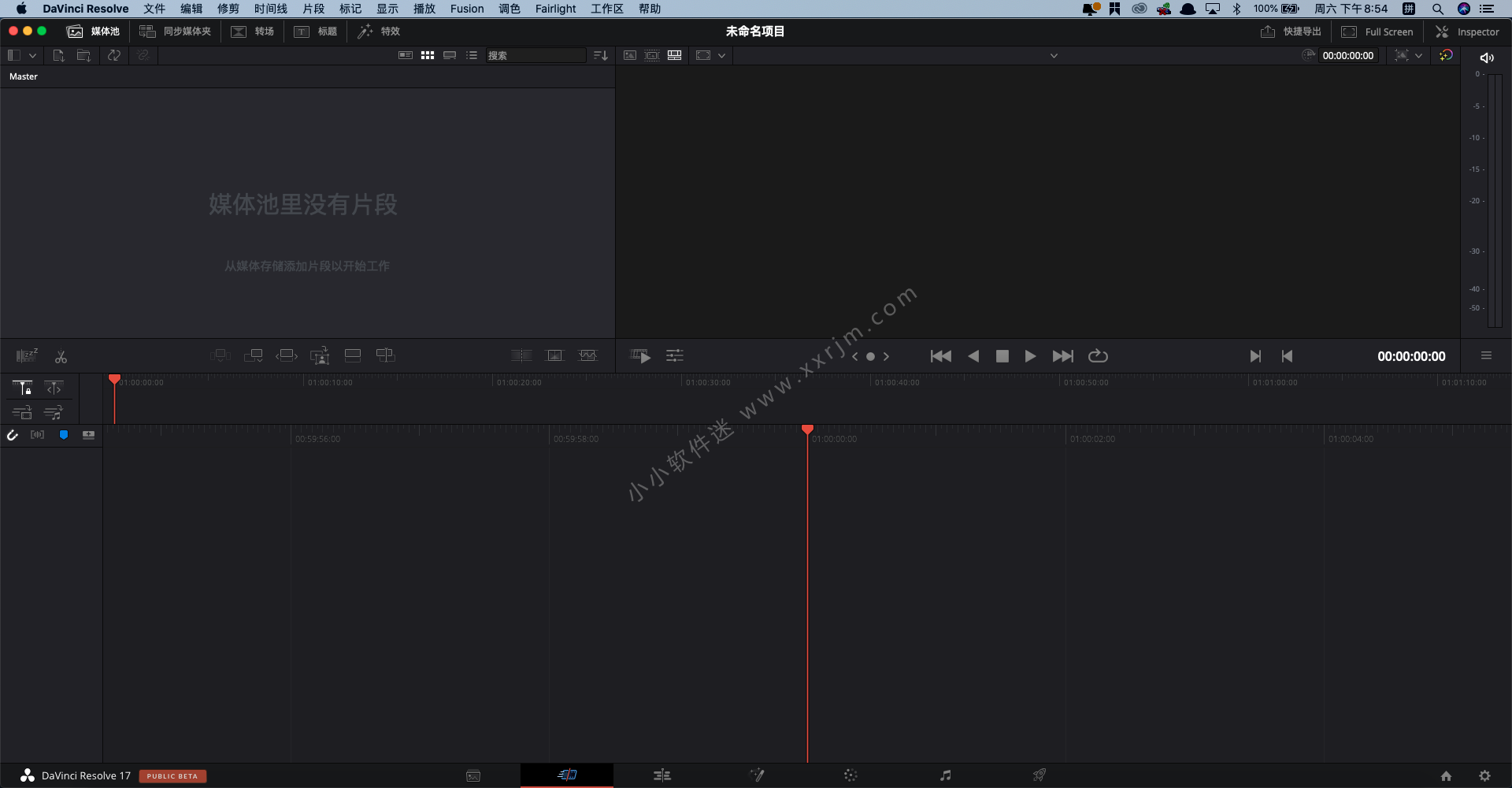Select the Ripple Overwrite edit icon
The image size is (1512, 788).
click(287, 355)
